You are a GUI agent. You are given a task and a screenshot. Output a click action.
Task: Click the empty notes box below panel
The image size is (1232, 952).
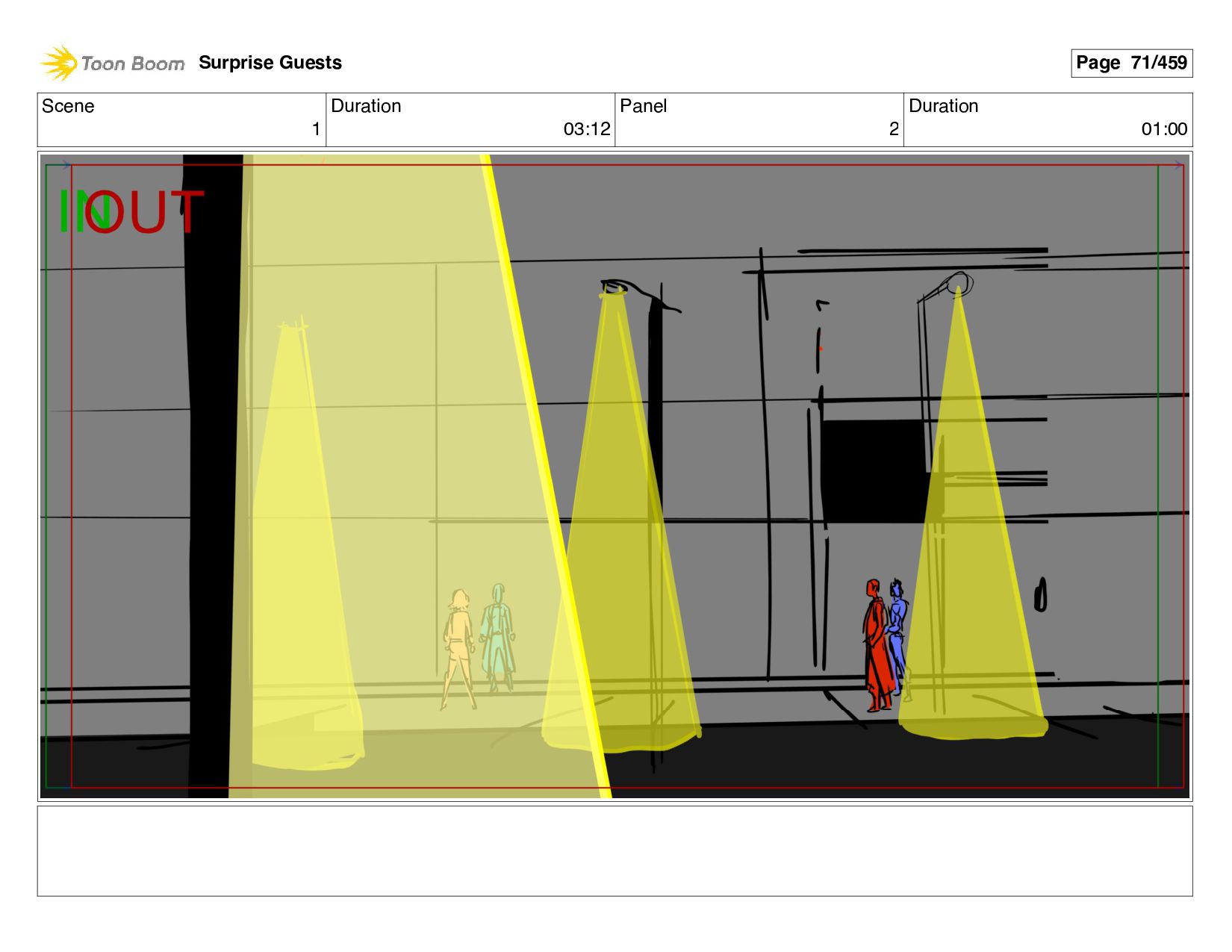(x=615, y=850)
